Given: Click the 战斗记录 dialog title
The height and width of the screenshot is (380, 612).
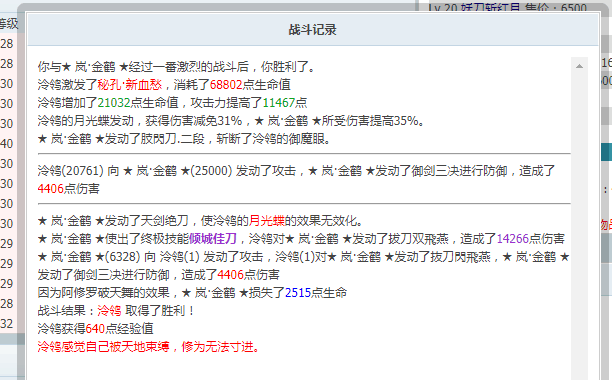Looking at the screenshot, I should pyautogui.click(x=312, y=30).
